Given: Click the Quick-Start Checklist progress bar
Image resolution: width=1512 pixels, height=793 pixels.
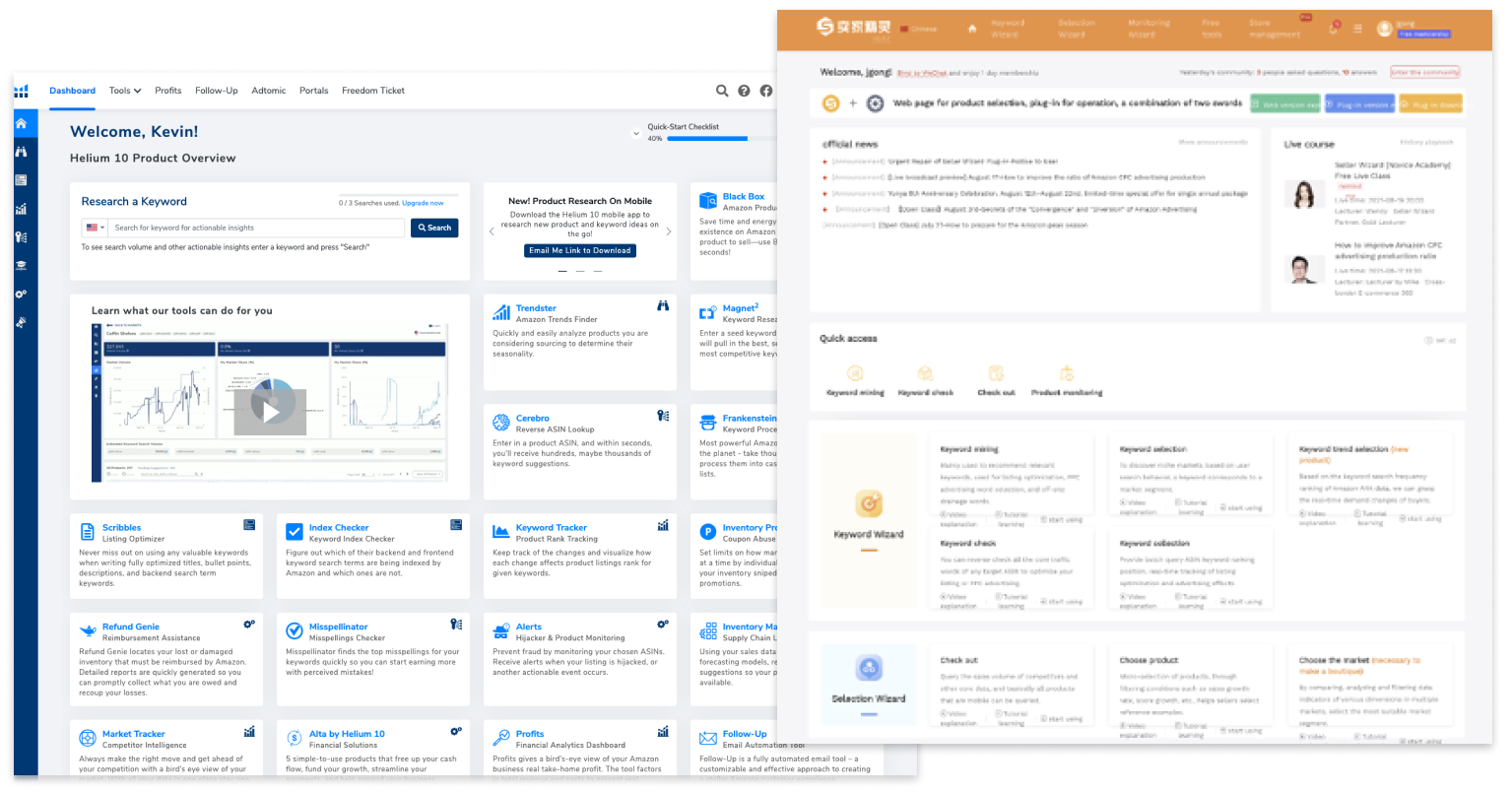Looking at the screenshot, I should click(705, 138).
